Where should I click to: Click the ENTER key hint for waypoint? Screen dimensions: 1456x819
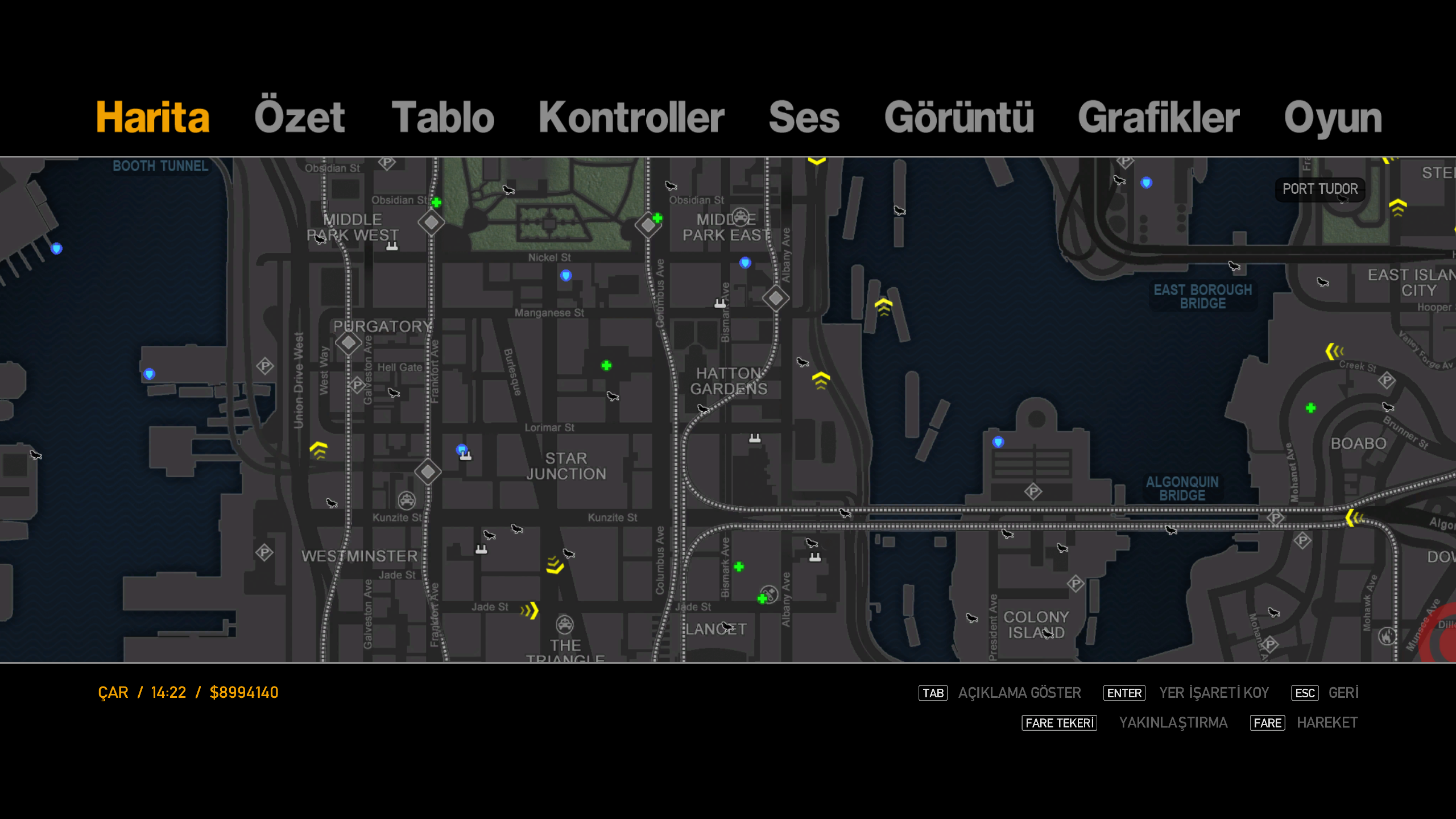coord(1124,693)
